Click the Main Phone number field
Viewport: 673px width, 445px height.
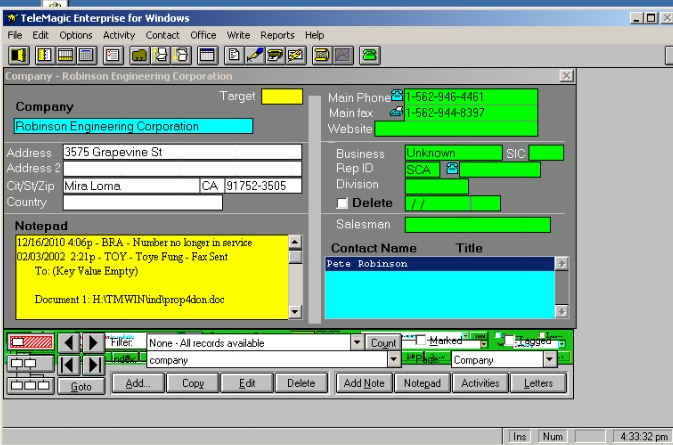click(470, 97)
